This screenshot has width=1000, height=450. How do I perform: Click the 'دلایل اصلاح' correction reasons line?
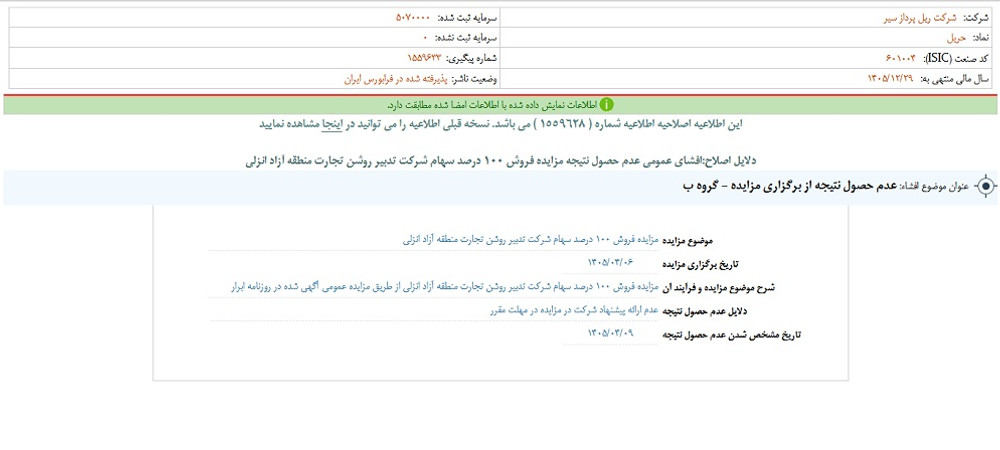click(x=501, y=161)
